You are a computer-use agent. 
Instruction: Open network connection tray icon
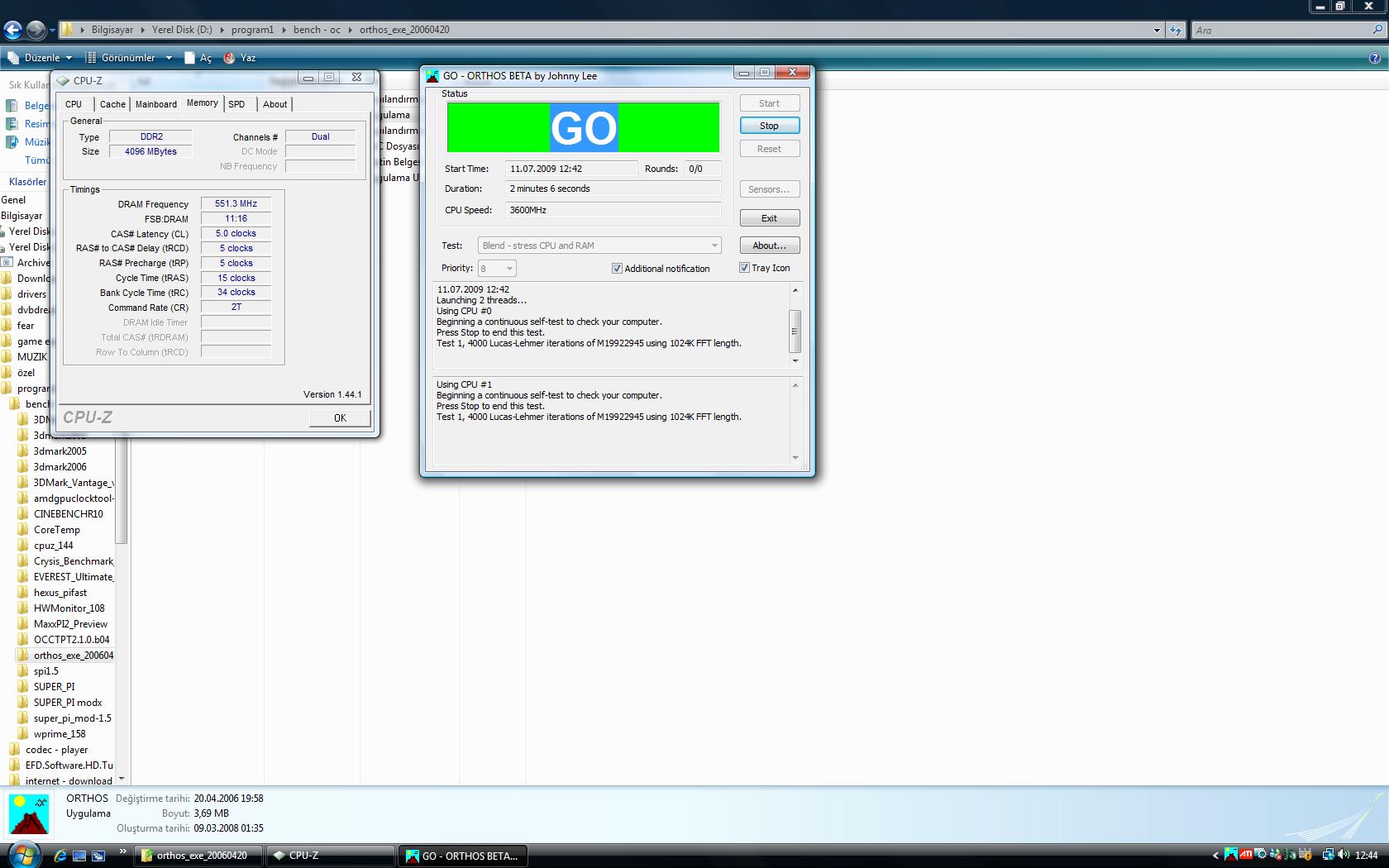tap(1329, 855)
